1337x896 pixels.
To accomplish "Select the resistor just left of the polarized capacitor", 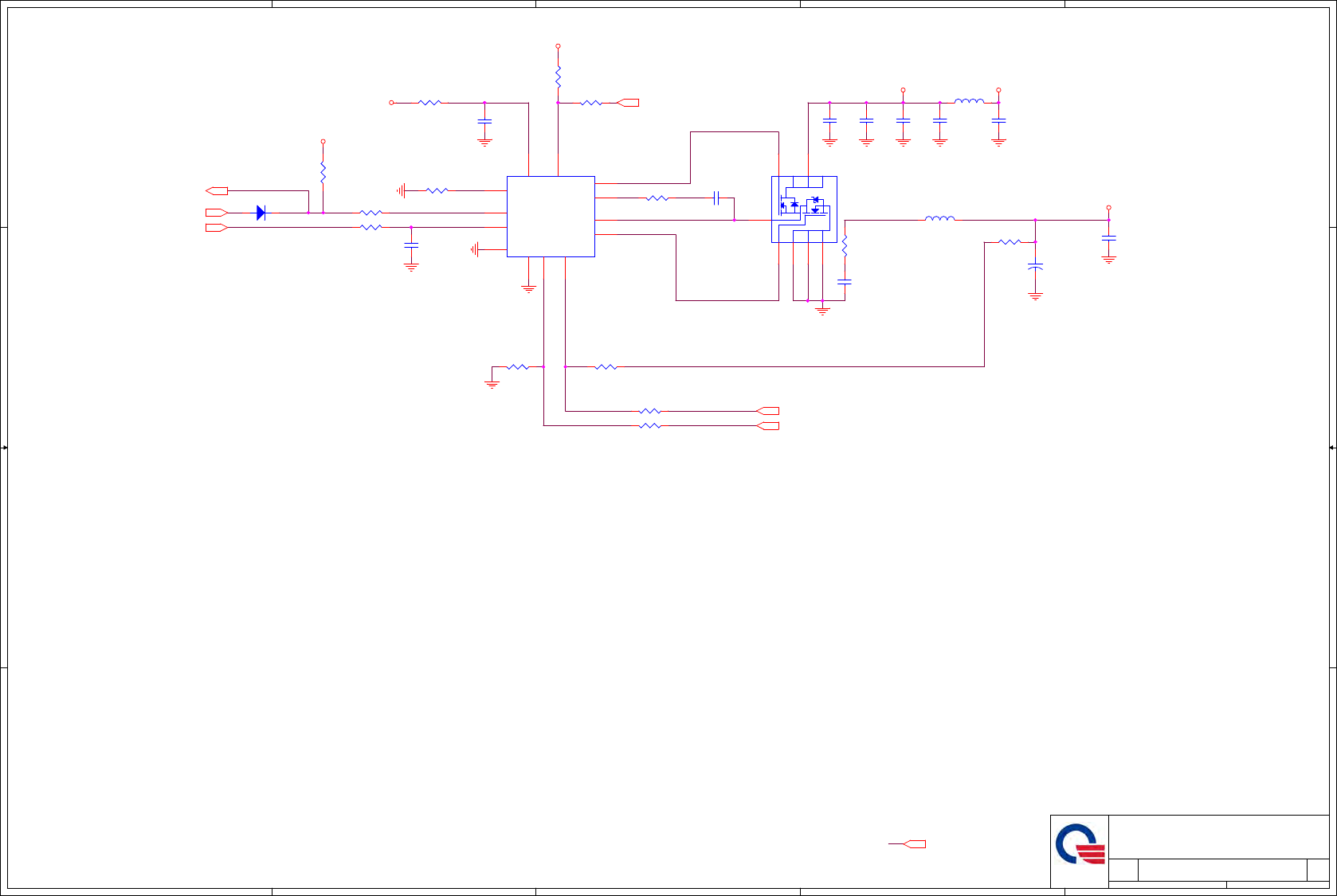I will click(x=1010, y=242).
